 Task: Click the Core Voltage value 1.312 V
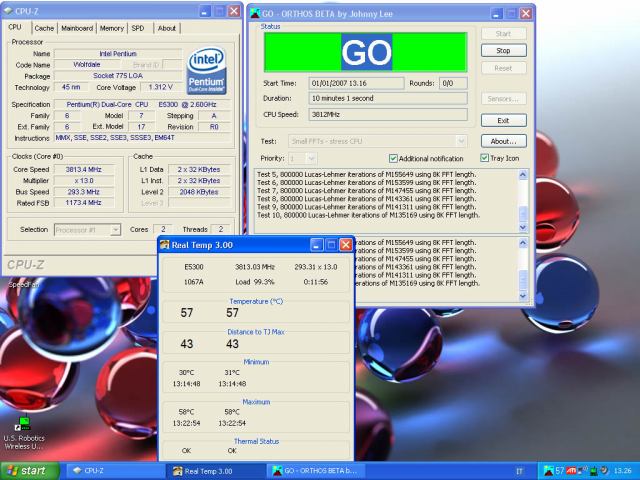pos(161,87)
